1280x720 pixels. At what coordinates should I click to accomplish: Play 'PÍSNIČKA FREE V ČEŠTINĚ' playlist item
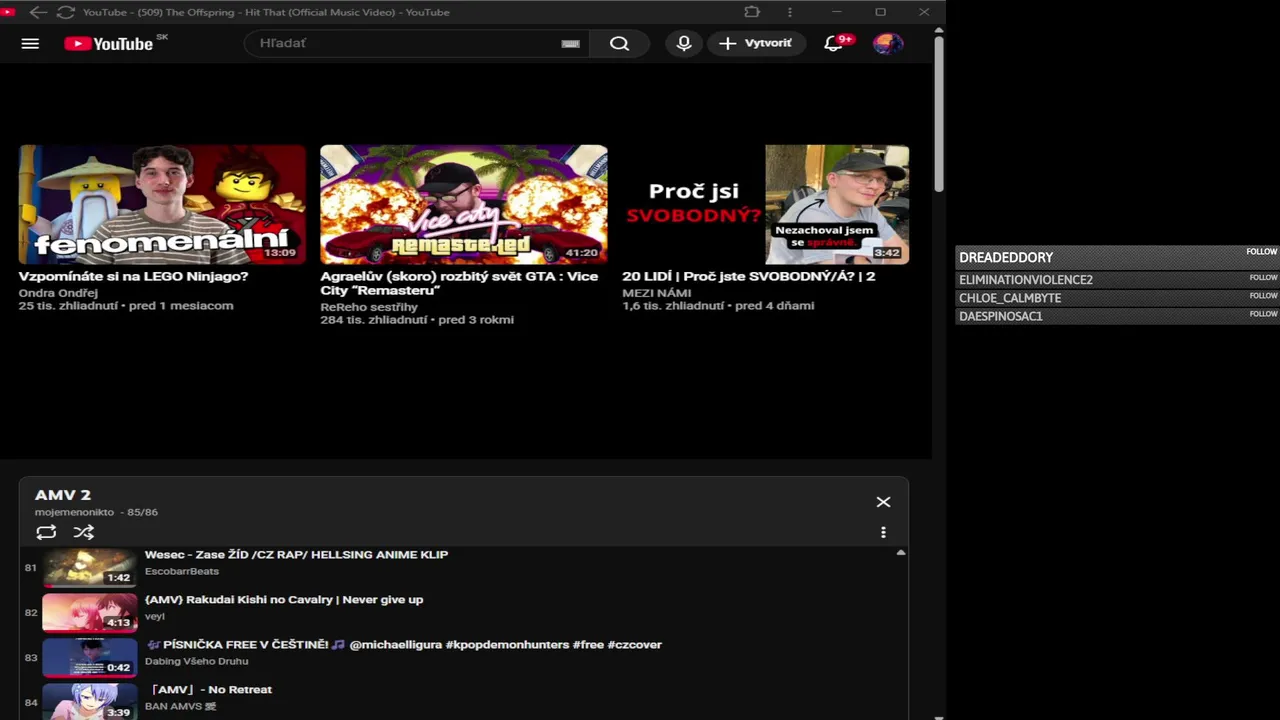403,644
